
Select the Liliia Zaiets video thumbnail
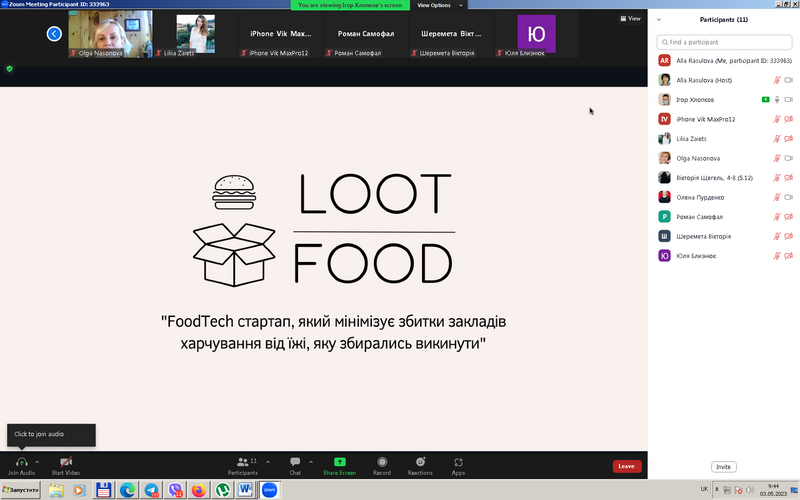click(195, 34)
